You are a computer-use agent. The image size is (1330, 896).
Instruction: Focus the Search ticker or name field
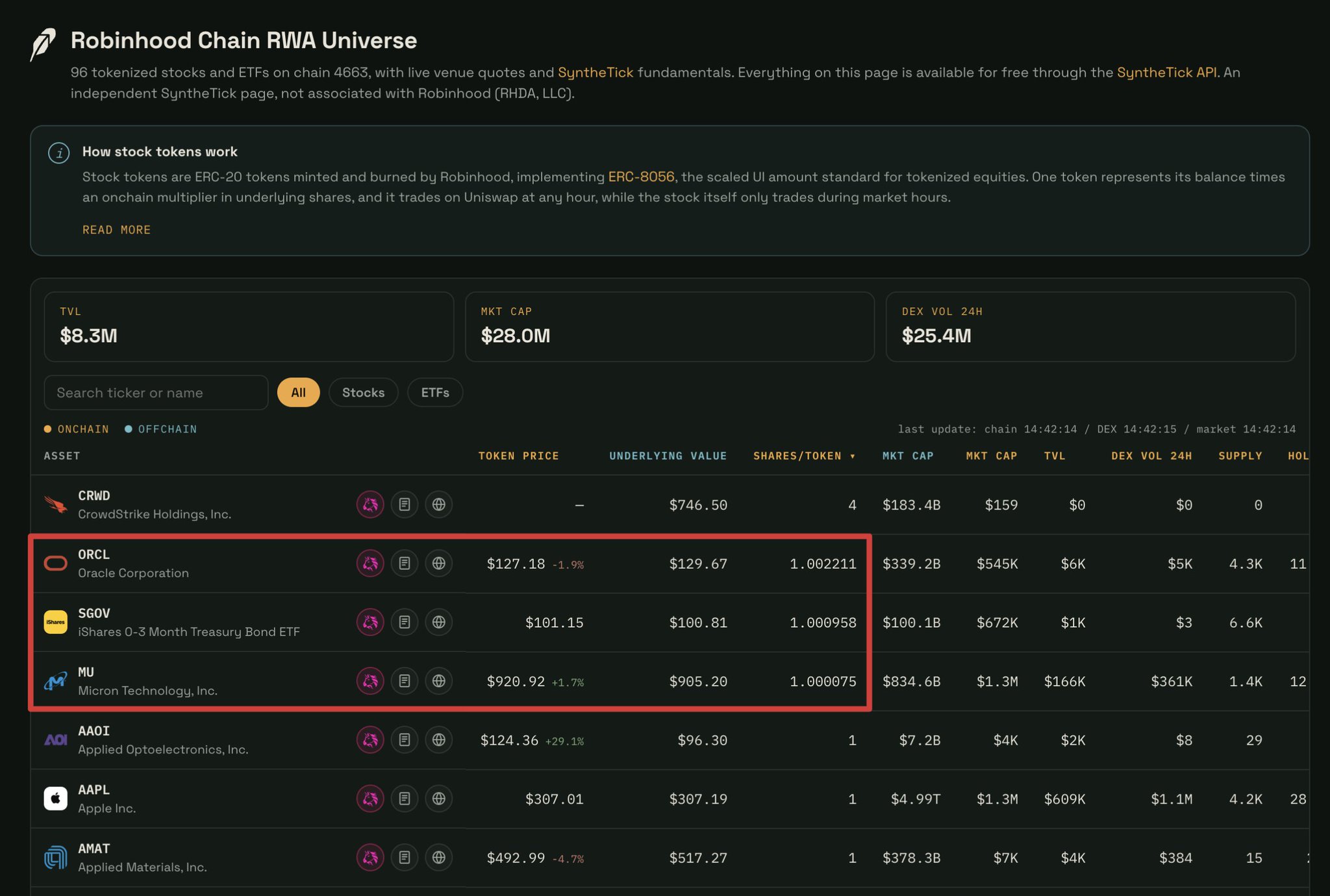point(156,392)
